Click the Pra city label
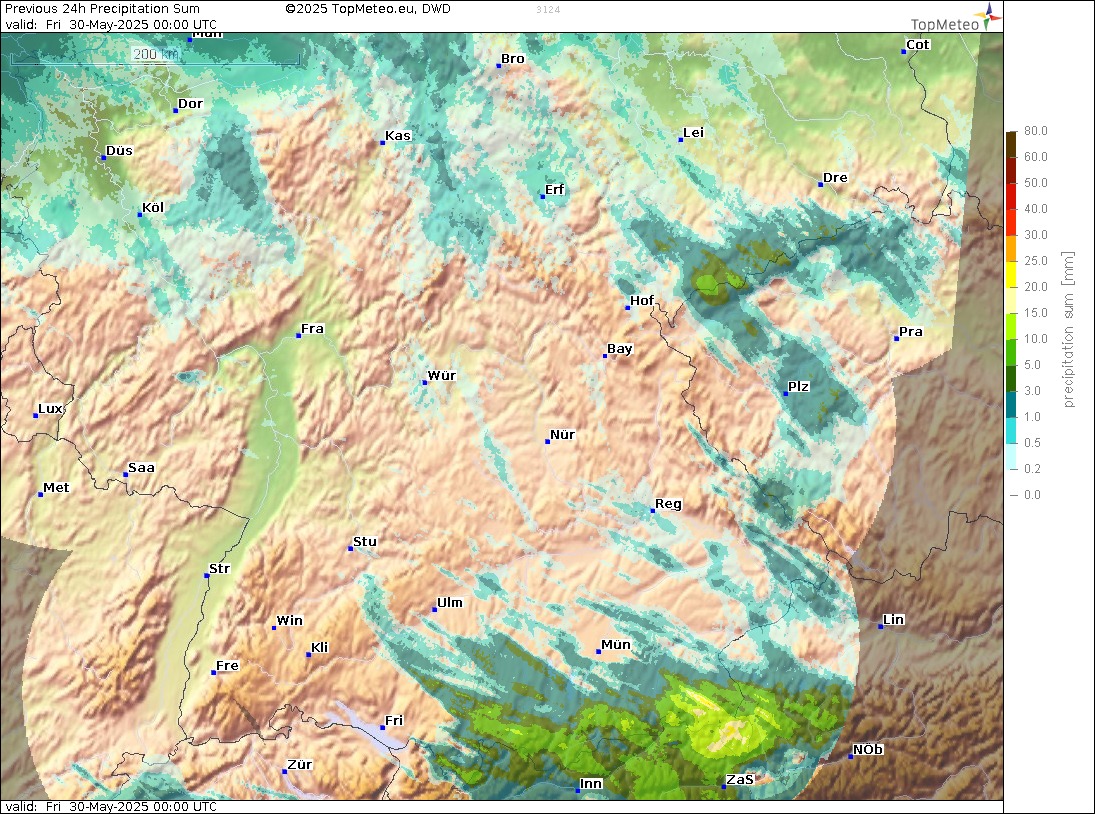The width and height of the screenshot is (1095, 814). pos(911,332)
